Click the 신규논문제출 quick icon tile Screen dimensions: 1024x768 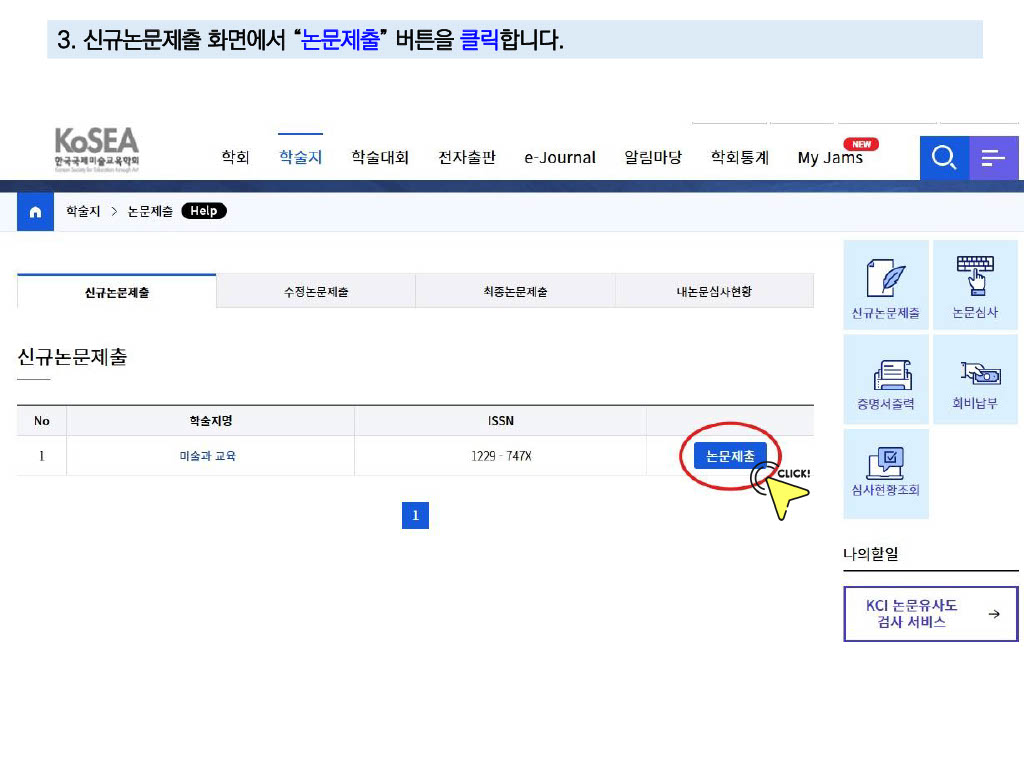(x=885, y=285)
